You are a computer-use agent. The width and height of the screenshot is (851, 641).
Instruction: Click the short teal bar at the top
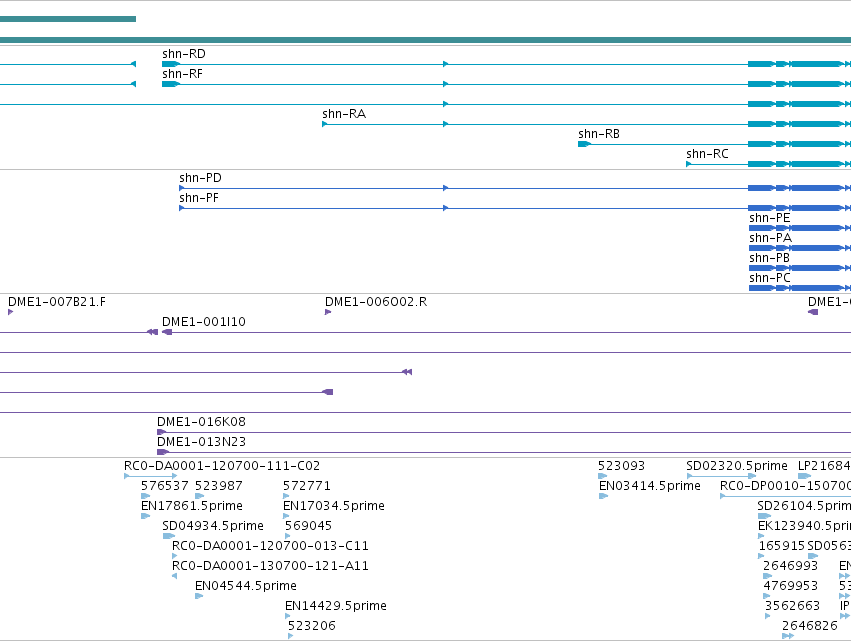(x=68, y=19)
